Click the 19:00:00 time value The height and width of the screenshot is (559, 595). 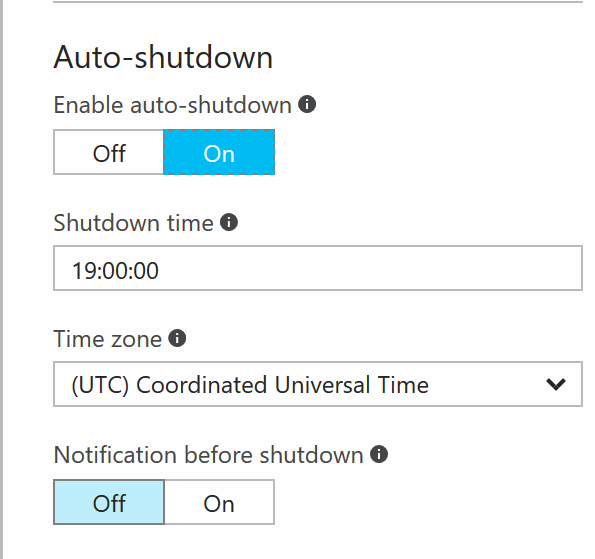(x=115, y=271)
